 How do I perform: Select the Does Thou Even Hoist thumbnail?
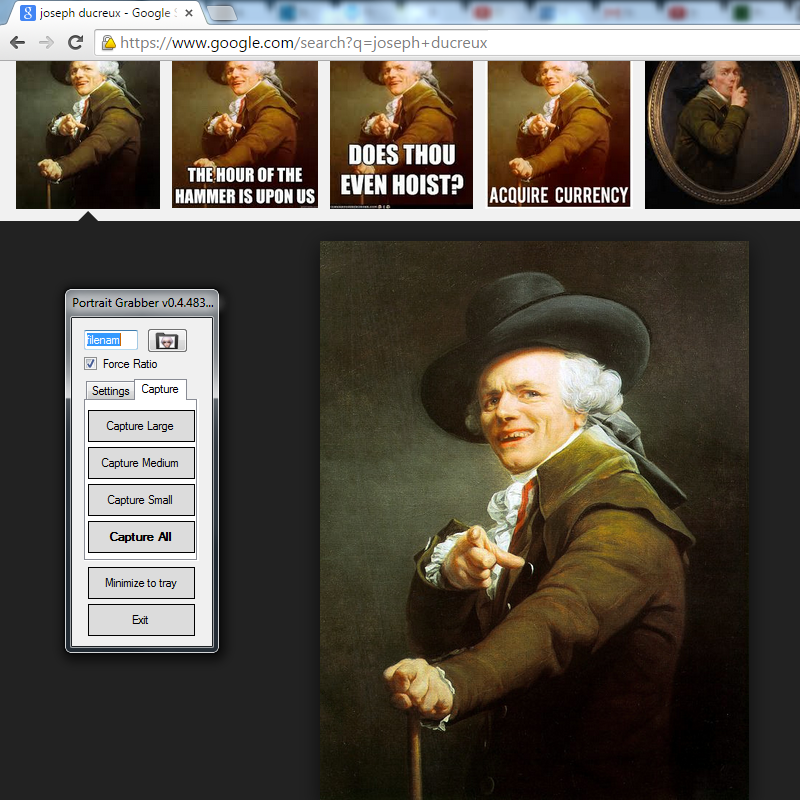point(402,135)
